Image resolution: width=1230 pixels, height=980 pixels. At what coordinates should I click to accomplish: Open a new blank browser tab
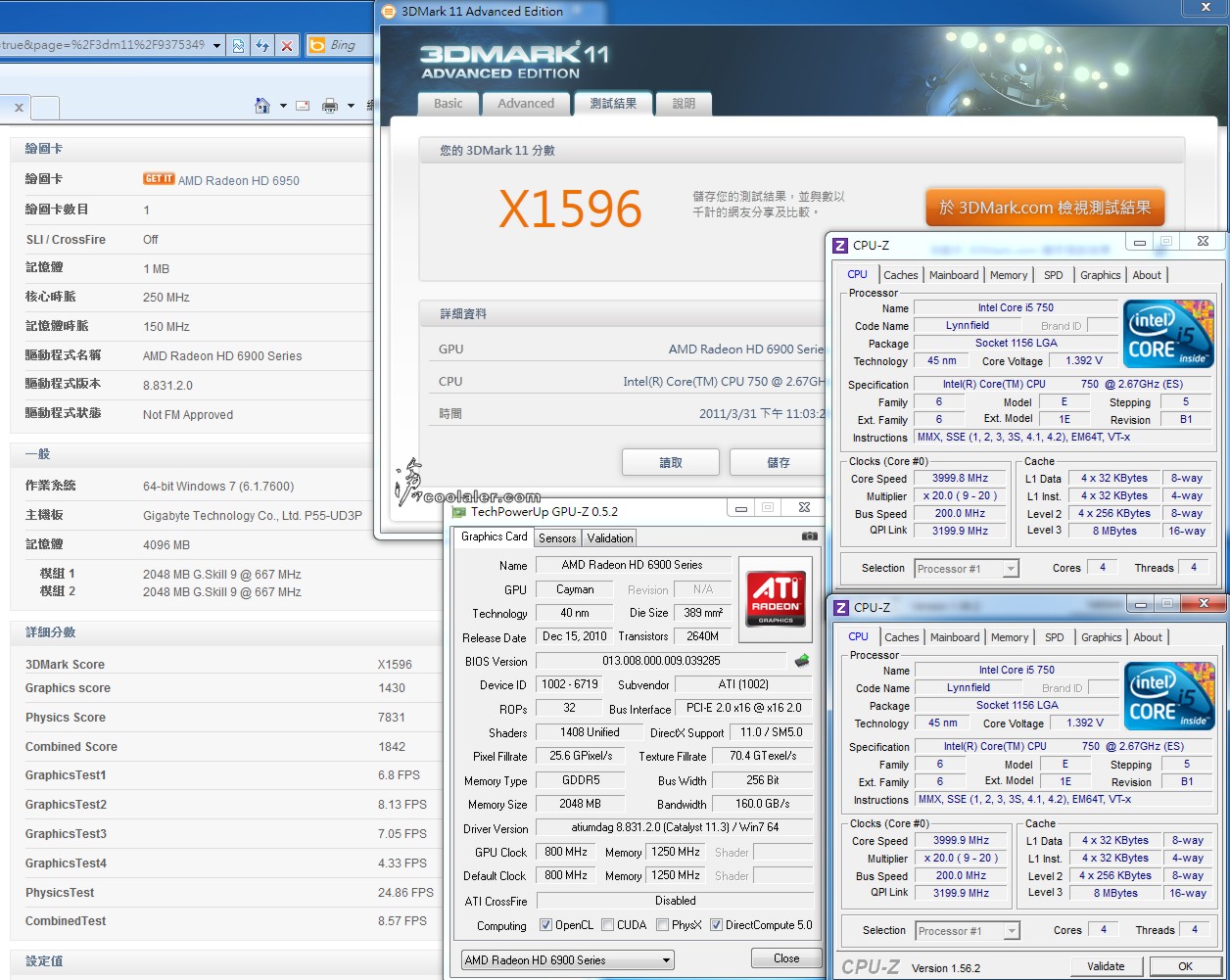[x=46, y=107]
